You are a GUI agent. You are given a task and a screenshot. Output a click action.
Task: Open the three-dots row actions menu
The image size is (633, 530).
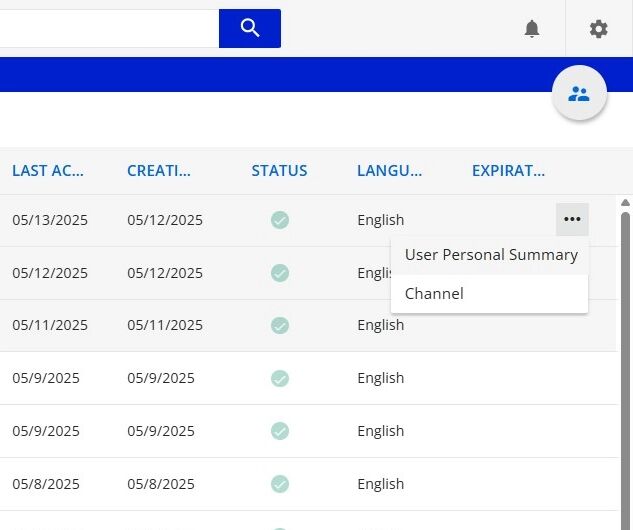pos(572,220)
